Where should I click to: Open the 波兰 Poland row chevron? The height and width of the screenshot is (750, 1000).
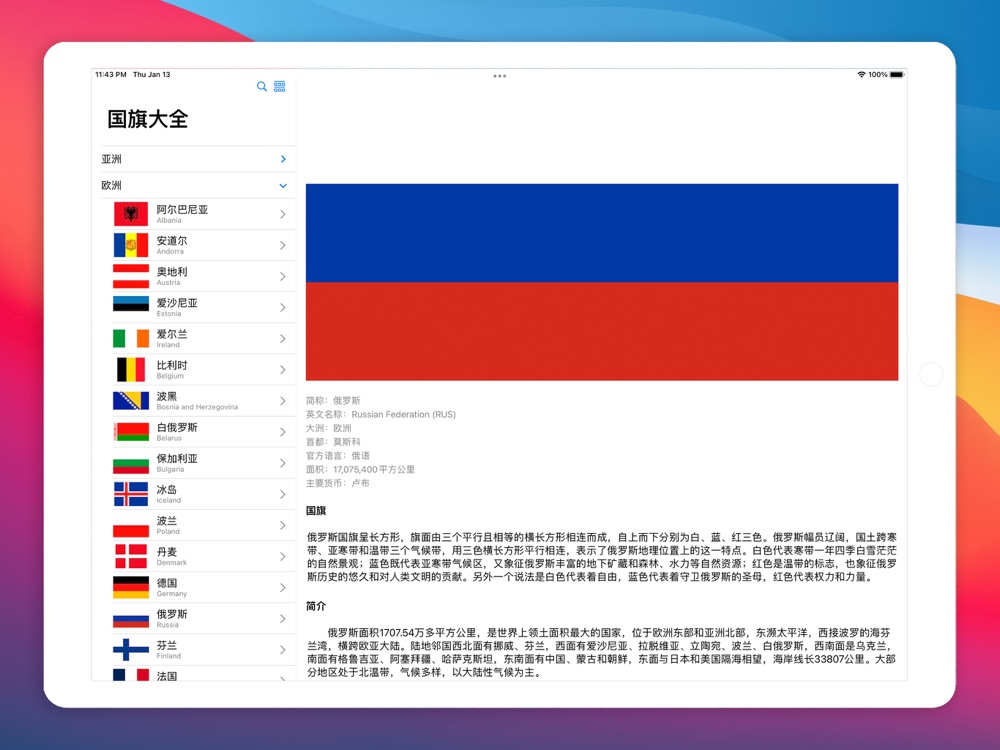pos(283,526)
